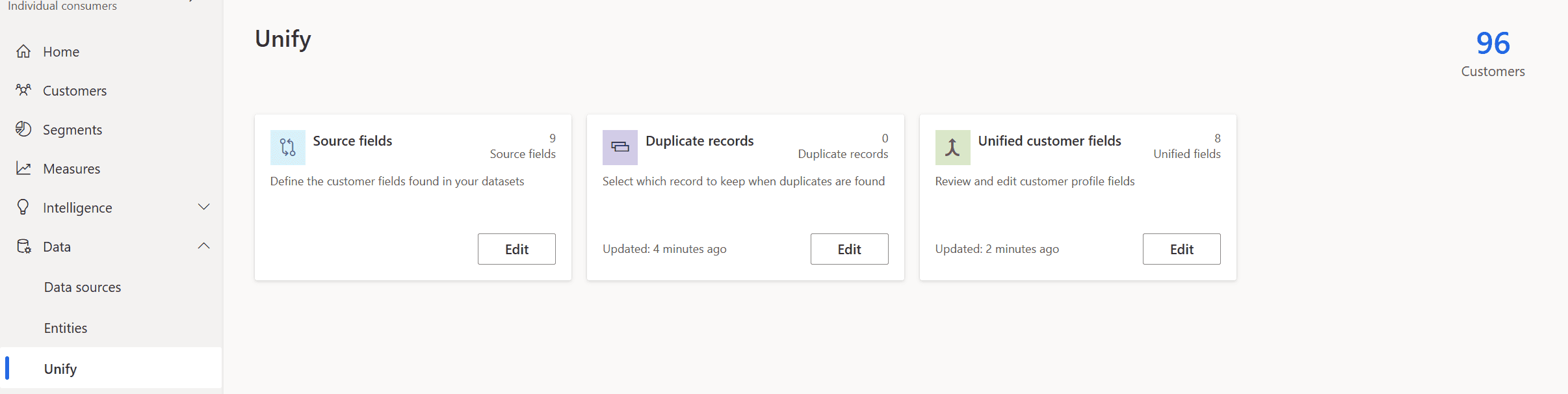Click the Measures chart icon

[x=23, y=168]
